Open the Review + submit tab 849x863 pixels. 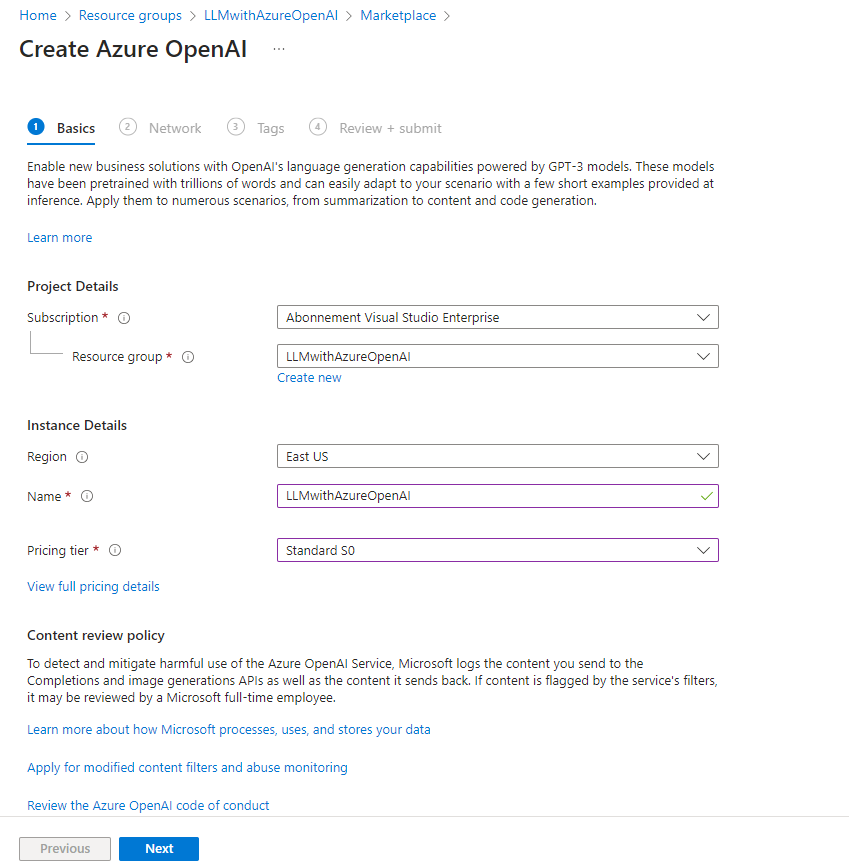point(375,128)
